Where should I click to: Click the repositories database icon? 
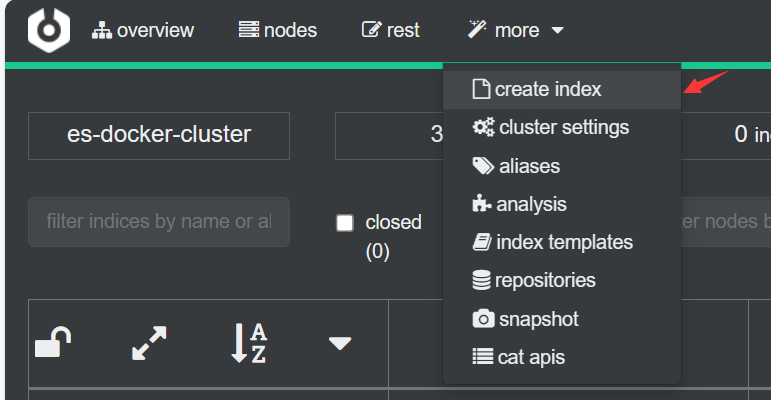(482, 281)
